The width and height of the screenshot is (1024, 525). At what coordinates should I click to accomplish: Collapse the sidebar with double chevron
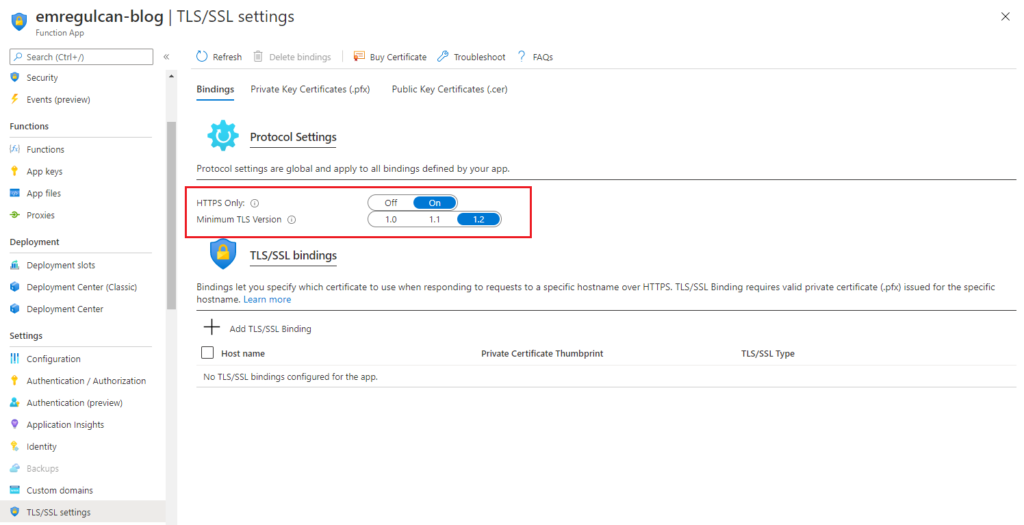pyautogui.click(x=167, y=57)
